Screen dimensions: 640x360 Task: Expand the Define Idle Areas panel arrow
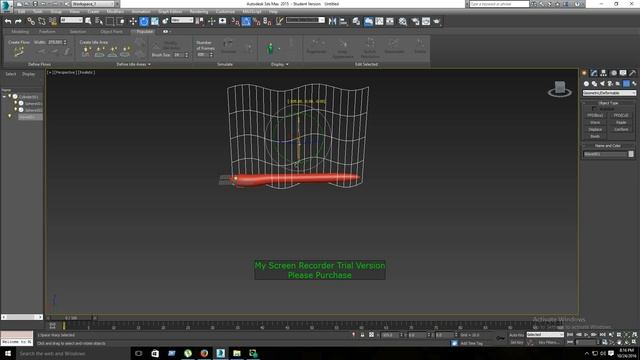pos(149,64)
